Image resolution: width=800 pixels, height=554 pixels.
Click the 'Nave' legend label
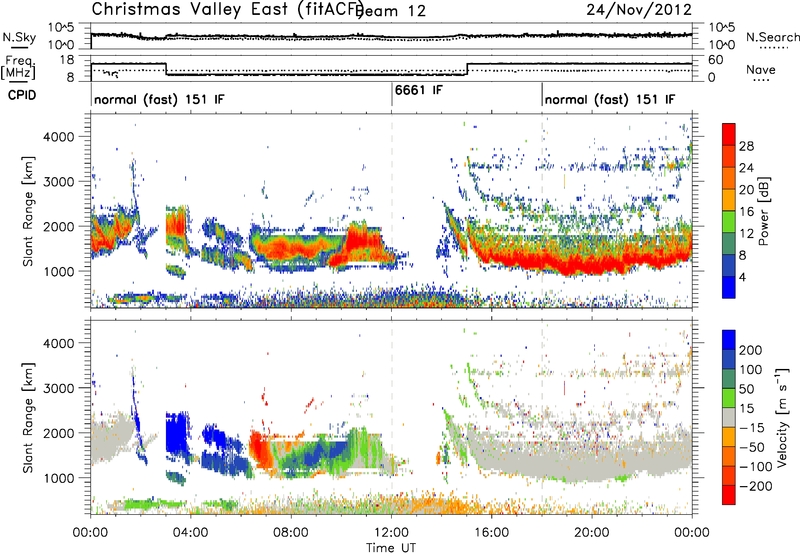click(761, 69)
